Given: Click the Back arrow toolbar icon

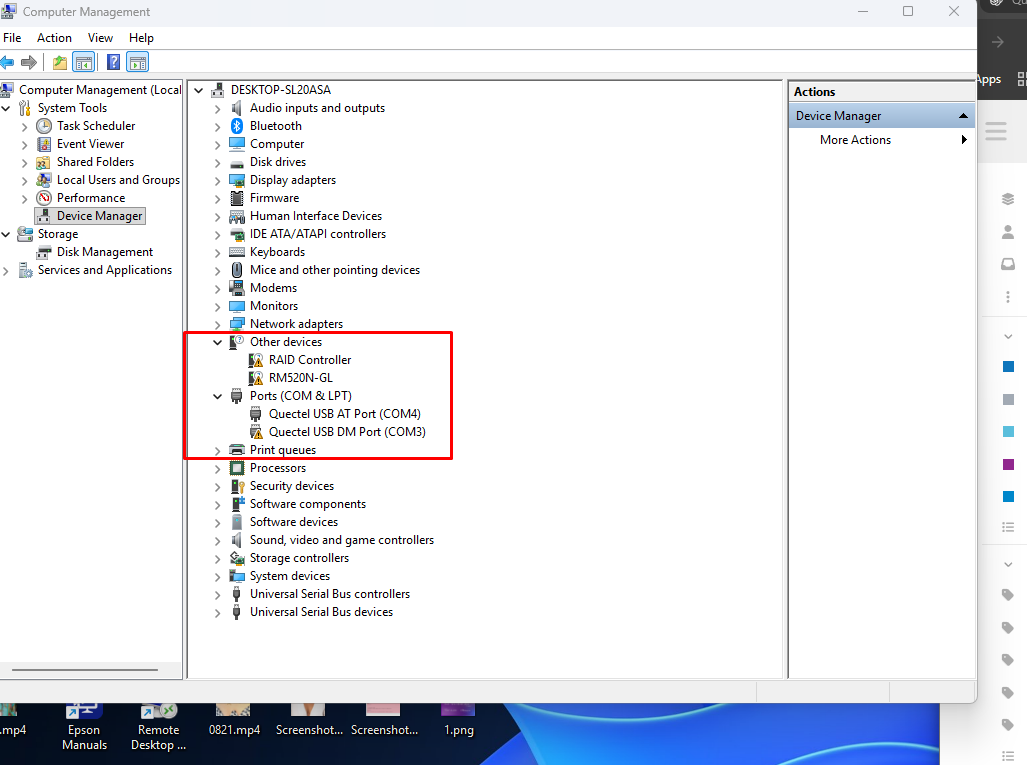Looking at the screenshot, I should click(x=8, y=63).
